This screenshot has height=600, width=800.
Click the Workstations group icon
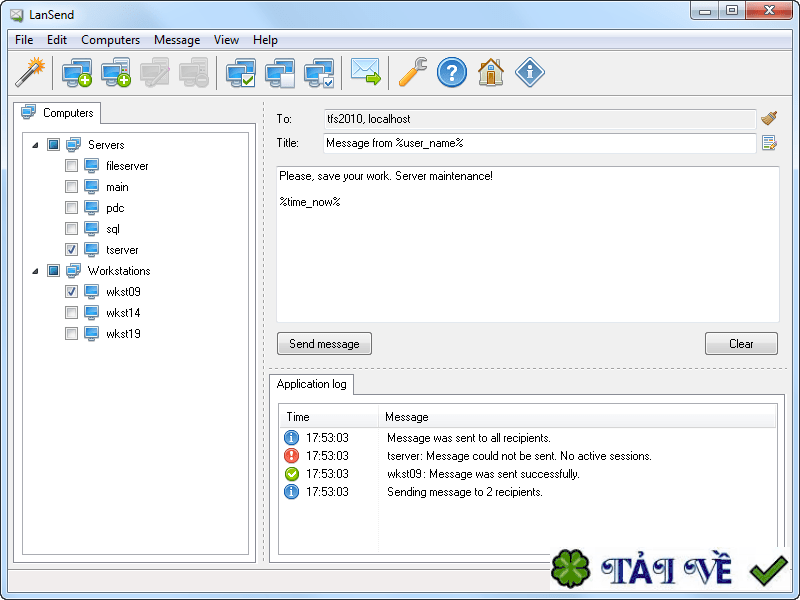(73, 270)
